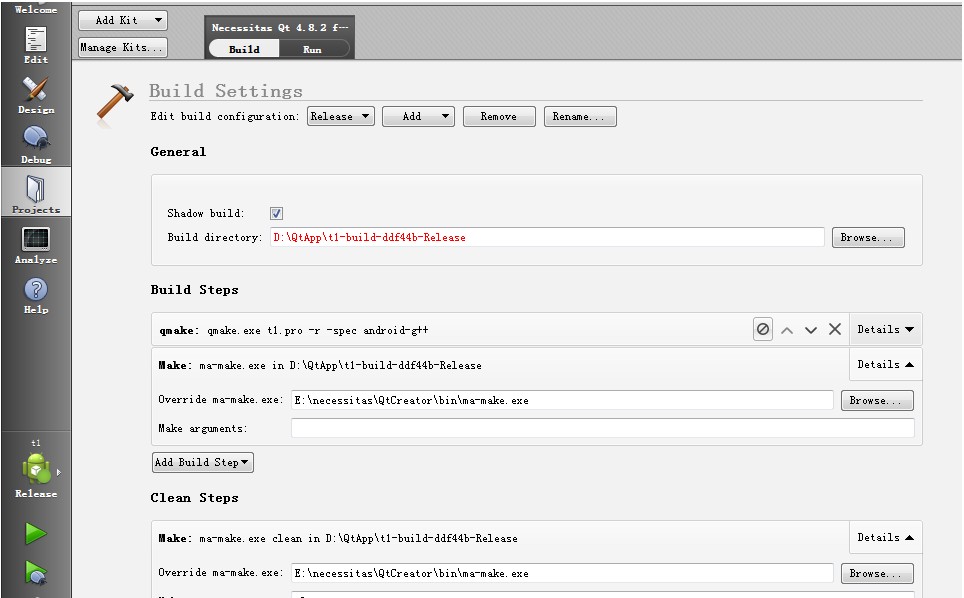
Task: Click the Rename configuration button
Action: (580, 116)
